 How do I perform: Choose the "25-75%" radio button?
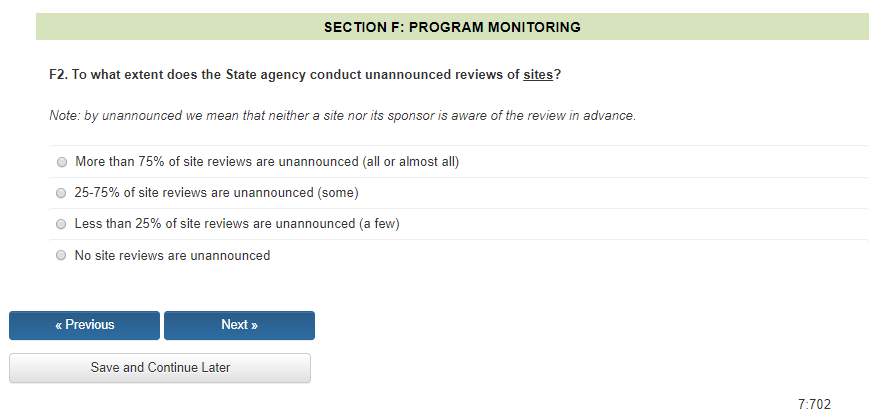click(63, 193)
